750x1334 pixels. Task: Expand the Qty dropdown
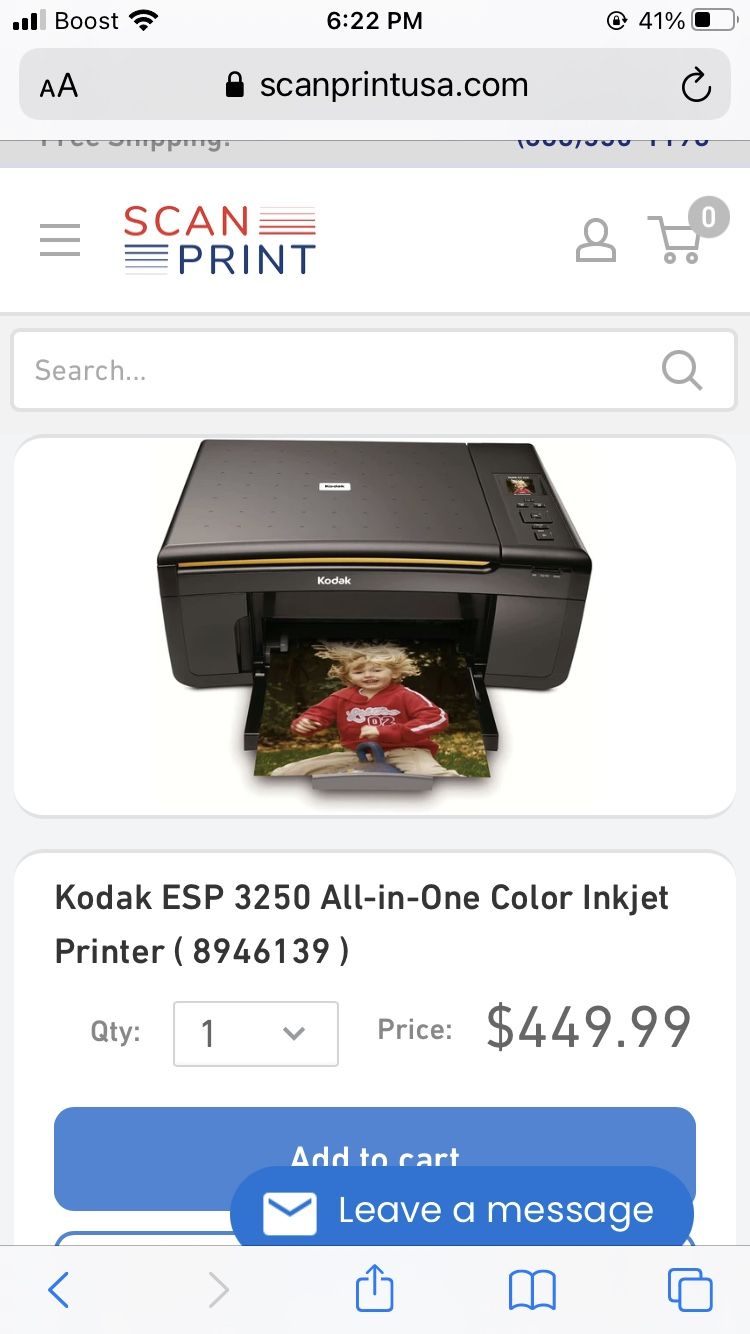[x=256, y=1033]
